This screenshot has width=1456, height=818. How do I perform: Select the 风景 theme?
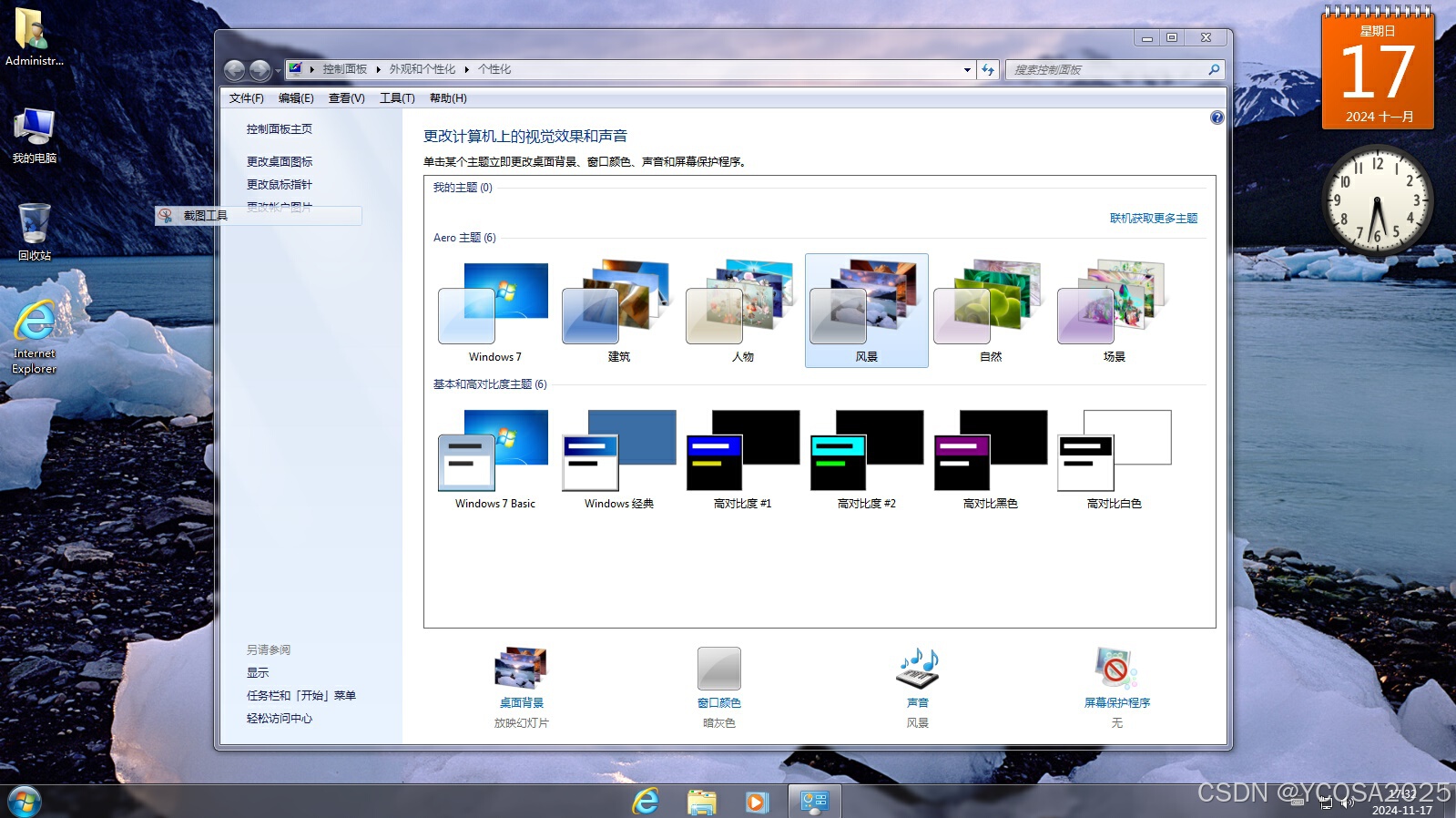(866, 311)
